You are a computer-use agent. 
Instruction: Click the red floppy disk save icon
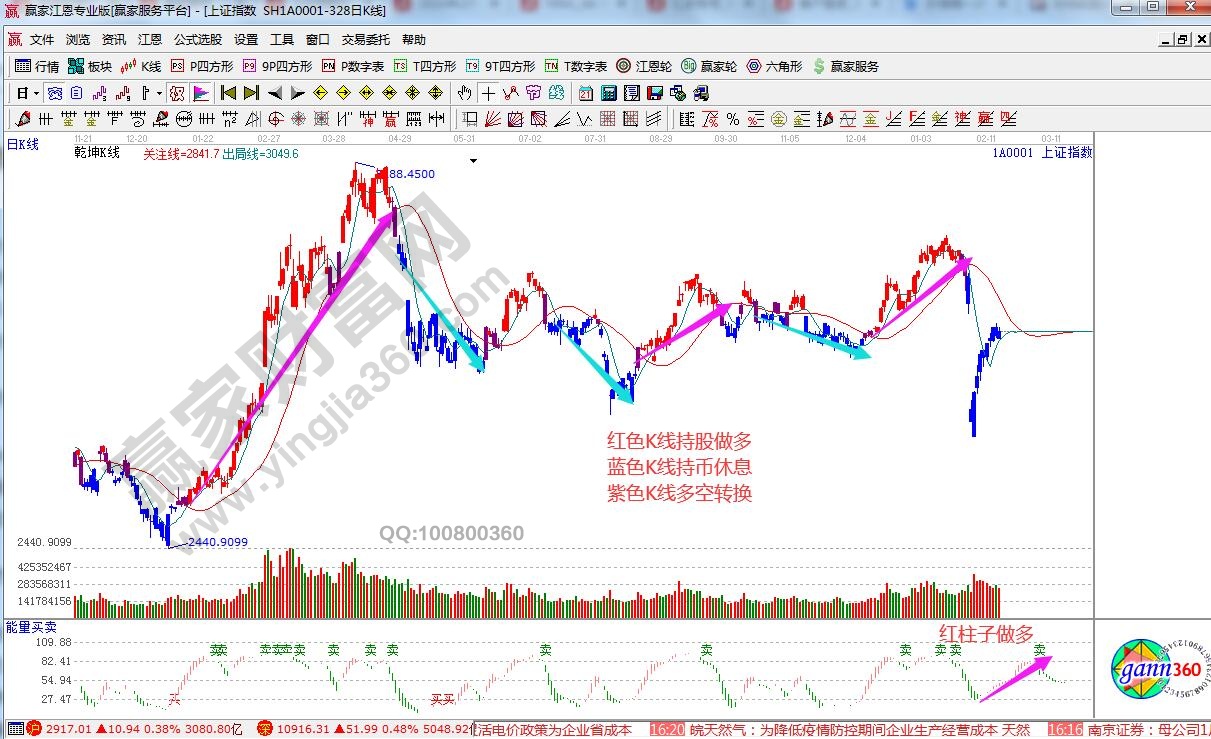pyautogui.click(x=655, y=93)
